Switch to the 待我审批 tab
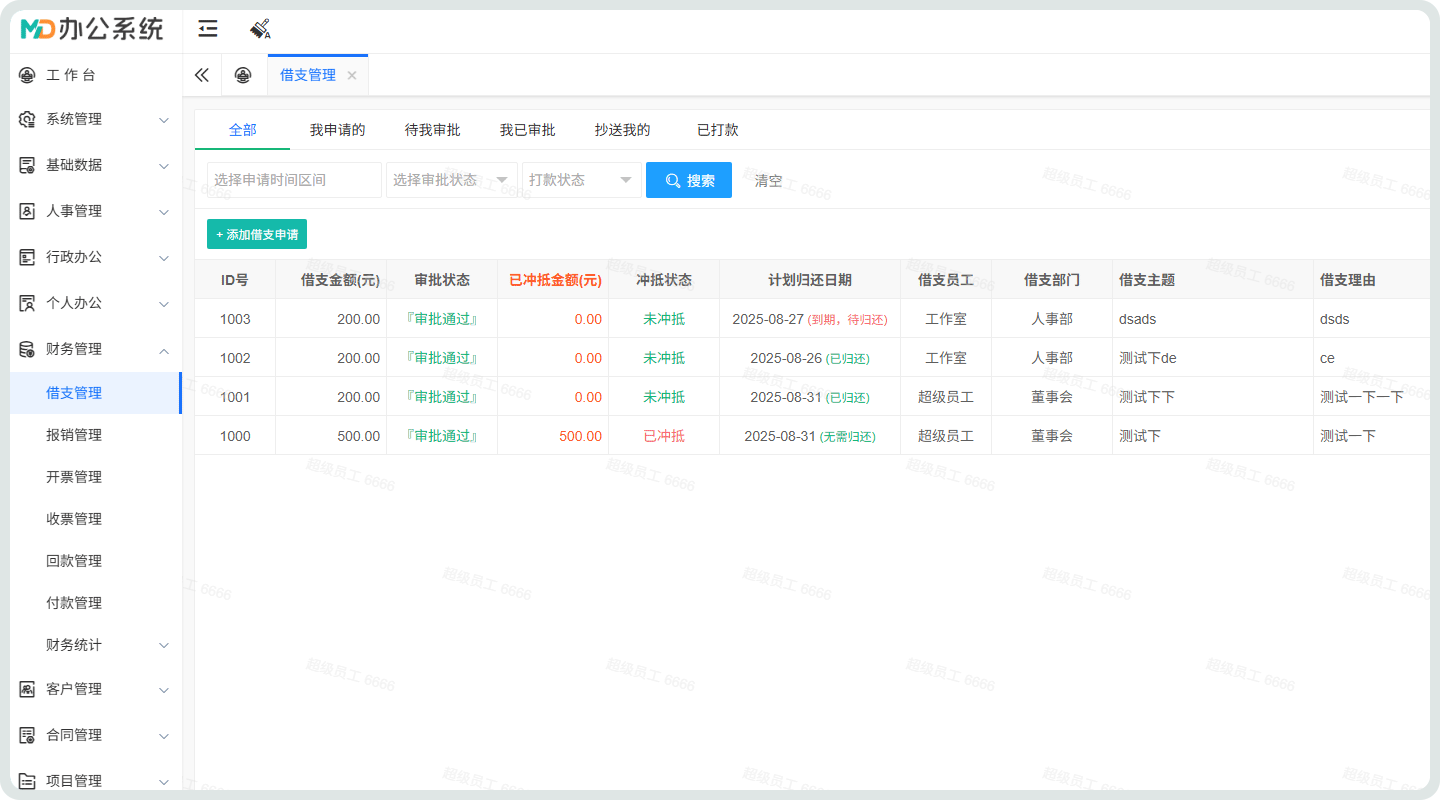The height and width of the screenshot is (800, 1440). click(432, 130)
